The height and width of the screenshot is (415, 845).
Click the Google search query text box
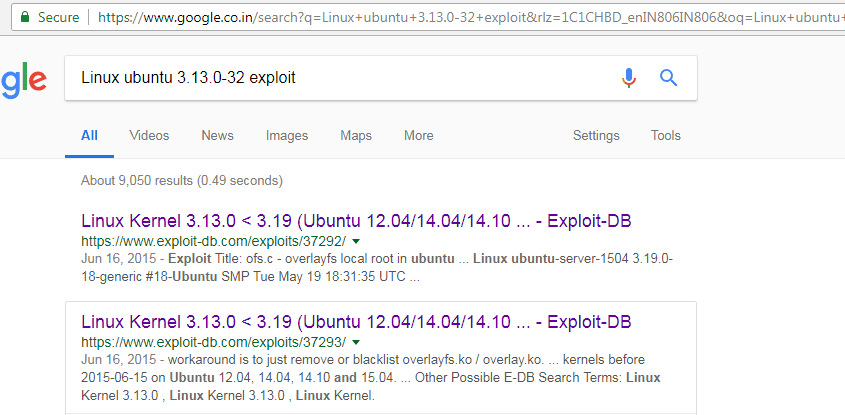330,78
